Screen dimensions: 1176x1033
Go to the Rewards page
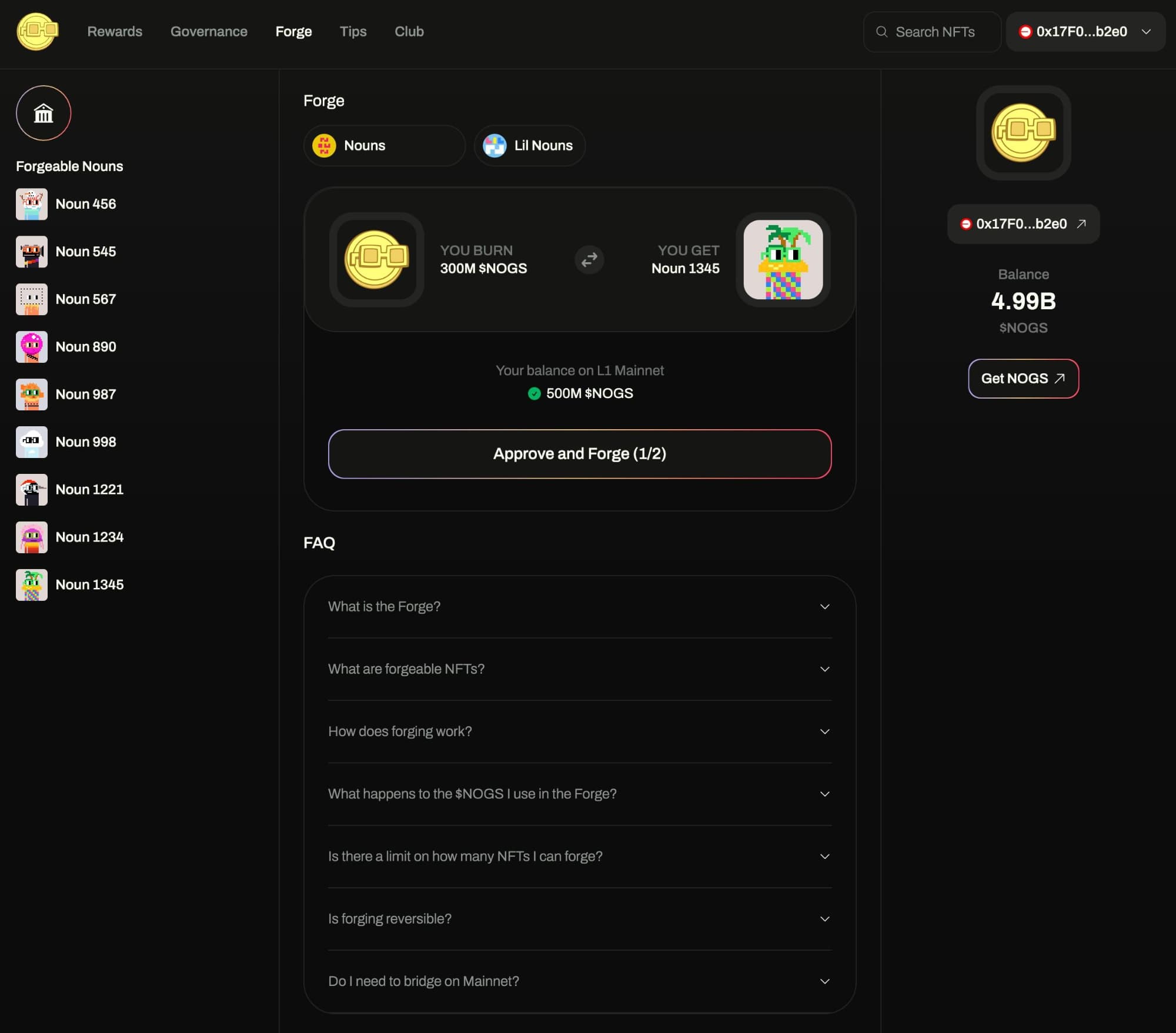pyautogui.click(x=115, y=32)
